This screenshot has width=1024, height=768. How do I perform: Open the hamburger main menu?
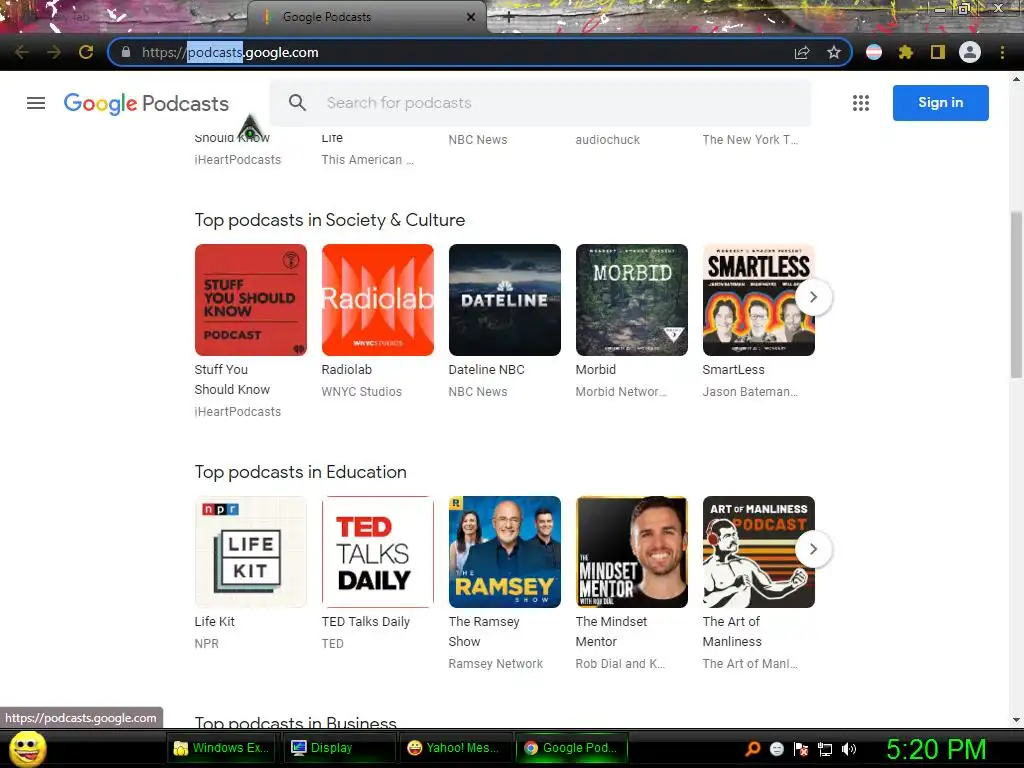(x=36, y=103)
